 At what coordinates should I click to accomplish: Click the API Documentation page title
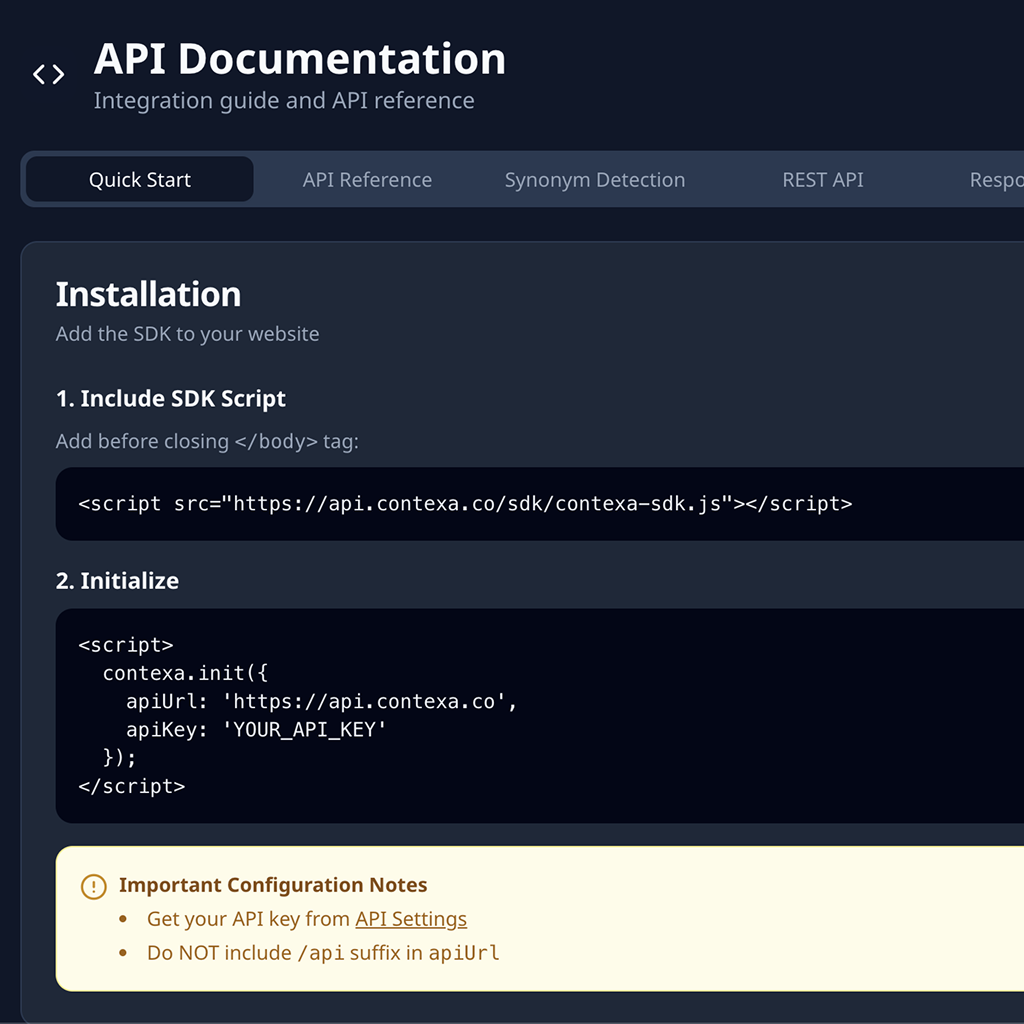pyautogui.click(x=299, y=59)
